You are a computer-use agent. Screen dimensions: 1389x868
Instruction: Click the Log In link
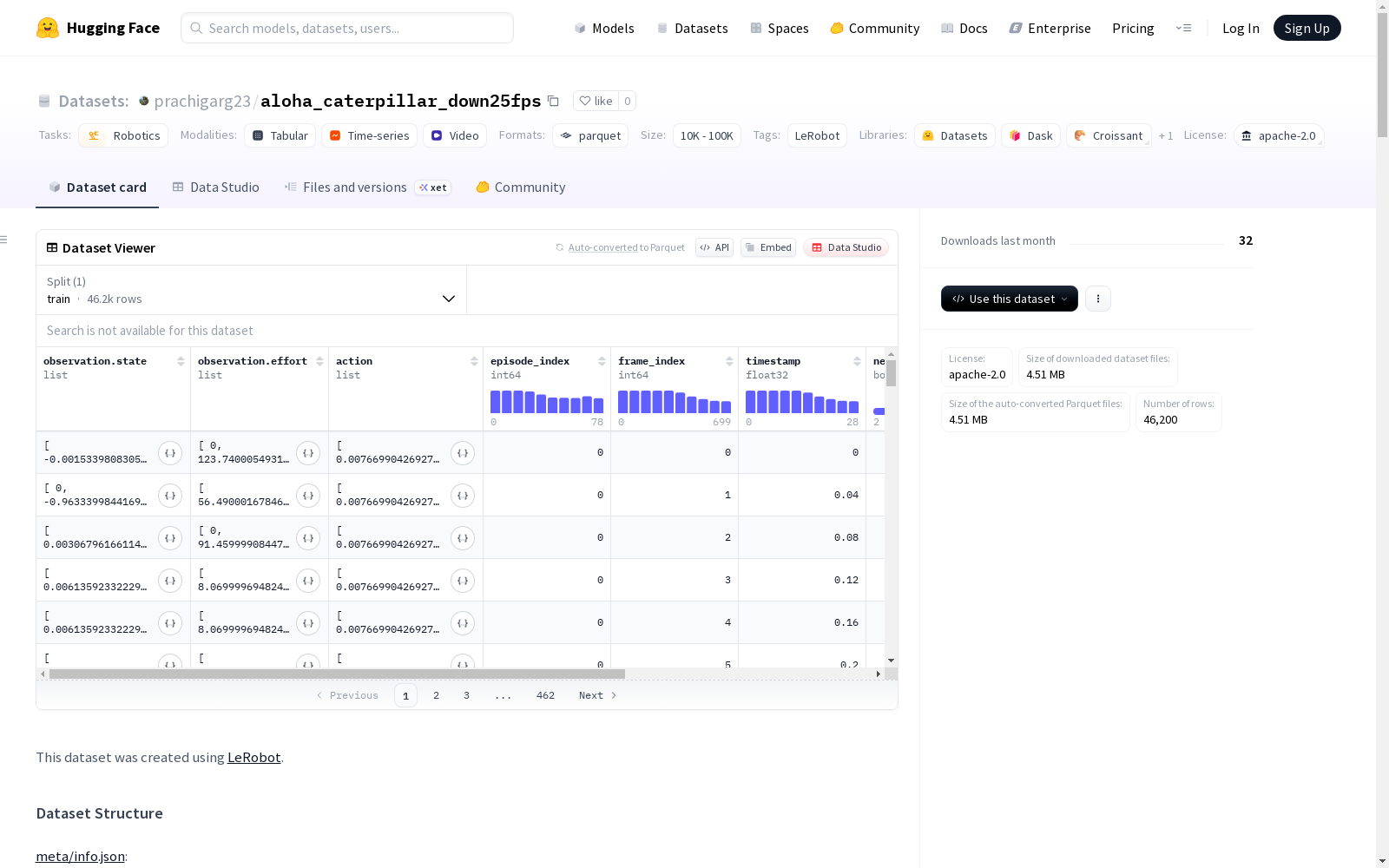point(1241,28)
